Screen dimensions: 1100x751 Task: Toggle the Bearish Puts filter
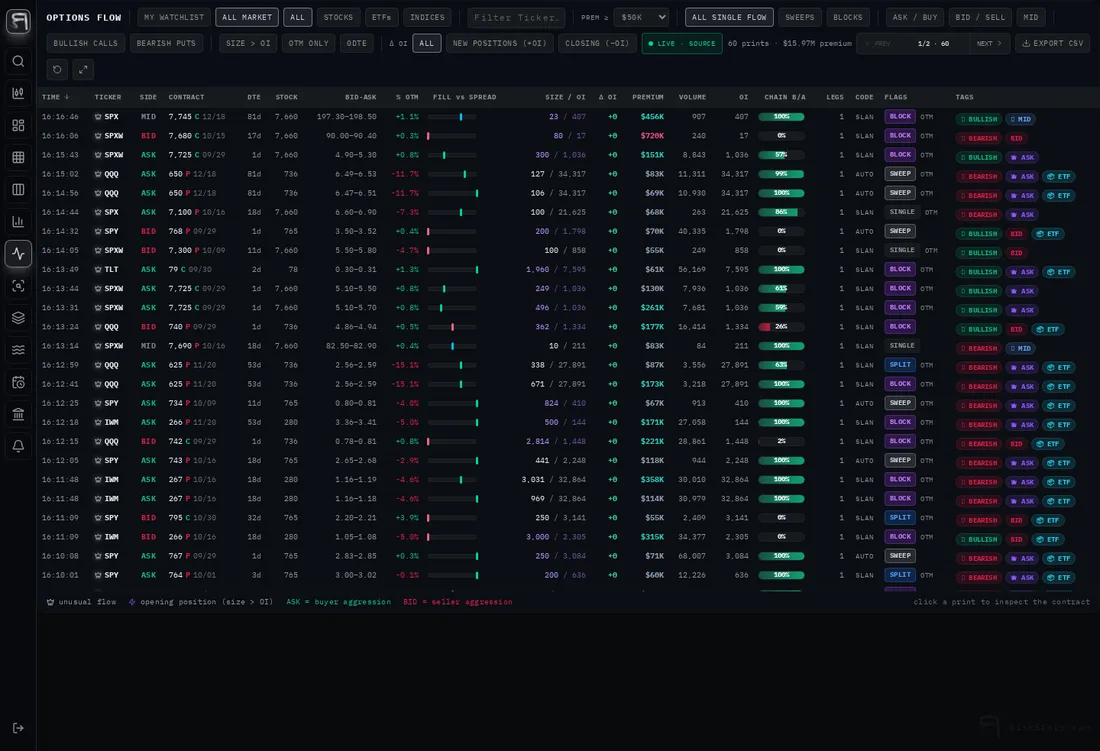pos(166,43)
